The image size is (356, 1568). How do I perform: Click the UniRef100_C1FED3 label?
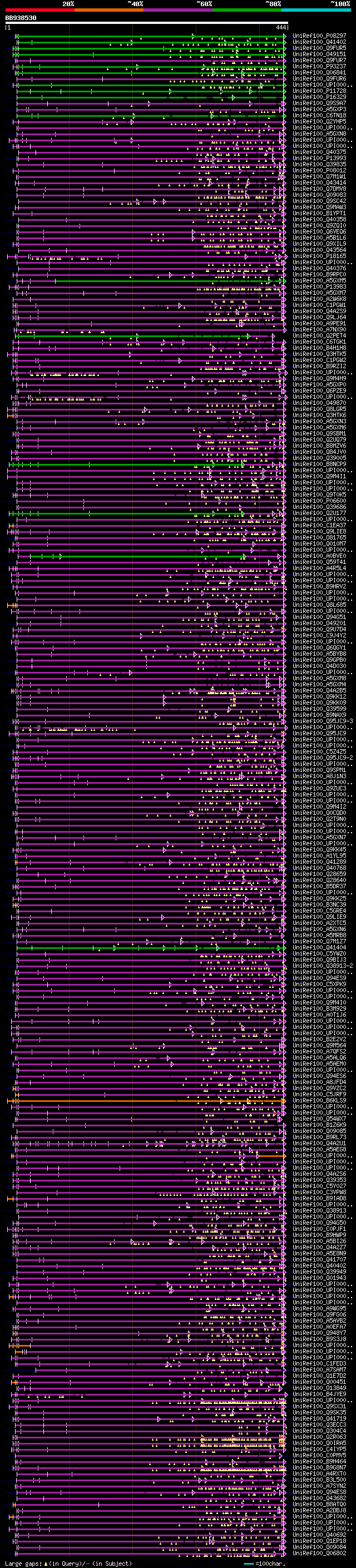tap(319, 1363)
